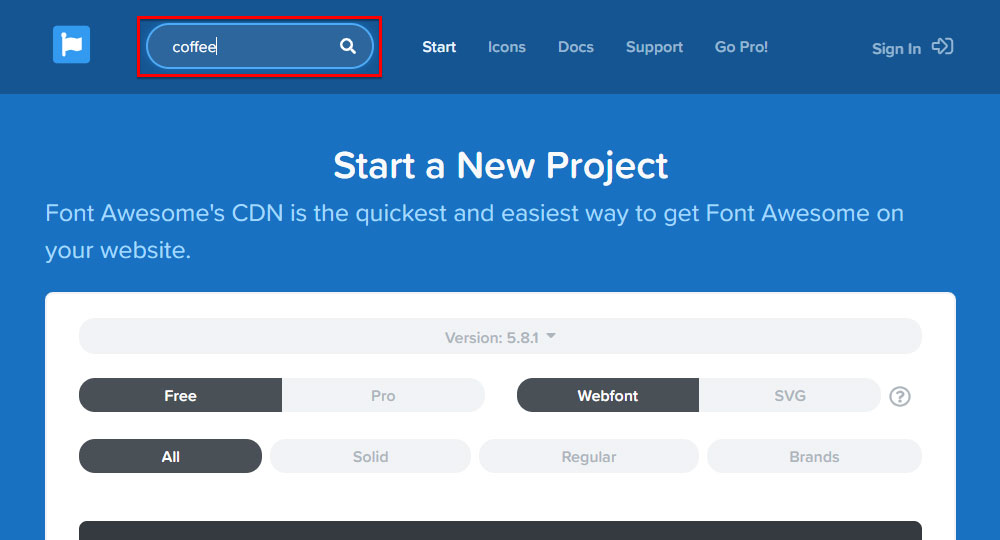The height and width of the screenshot is (540, 1000).
Task: Select the All styles filter
Action: tap(170, 456)
